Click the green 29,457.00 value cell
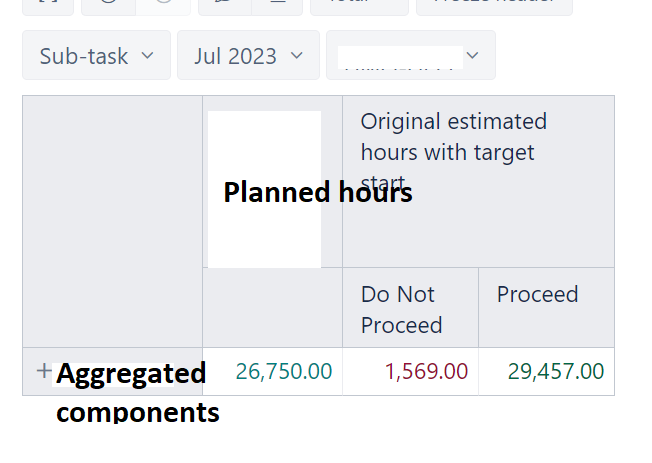Viewport: 652px width, 463px height. point(556,372)
